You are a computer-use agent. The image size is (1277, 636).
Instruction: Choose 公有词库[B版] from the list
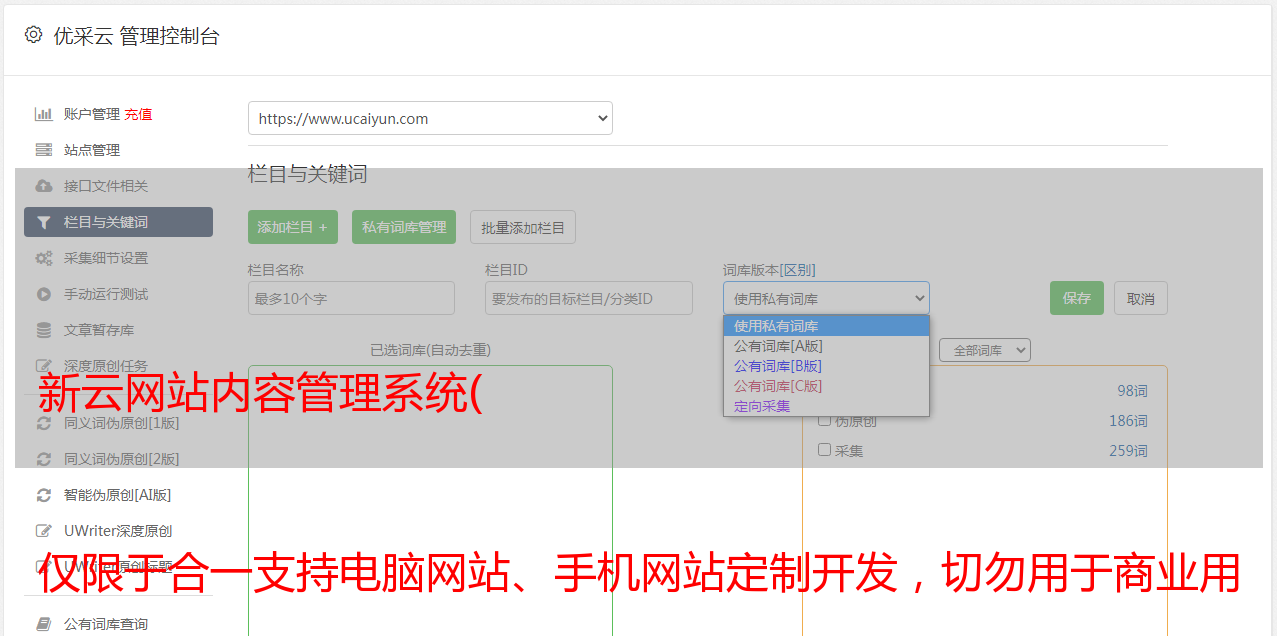pyautogui.click(x=826, y=366)
